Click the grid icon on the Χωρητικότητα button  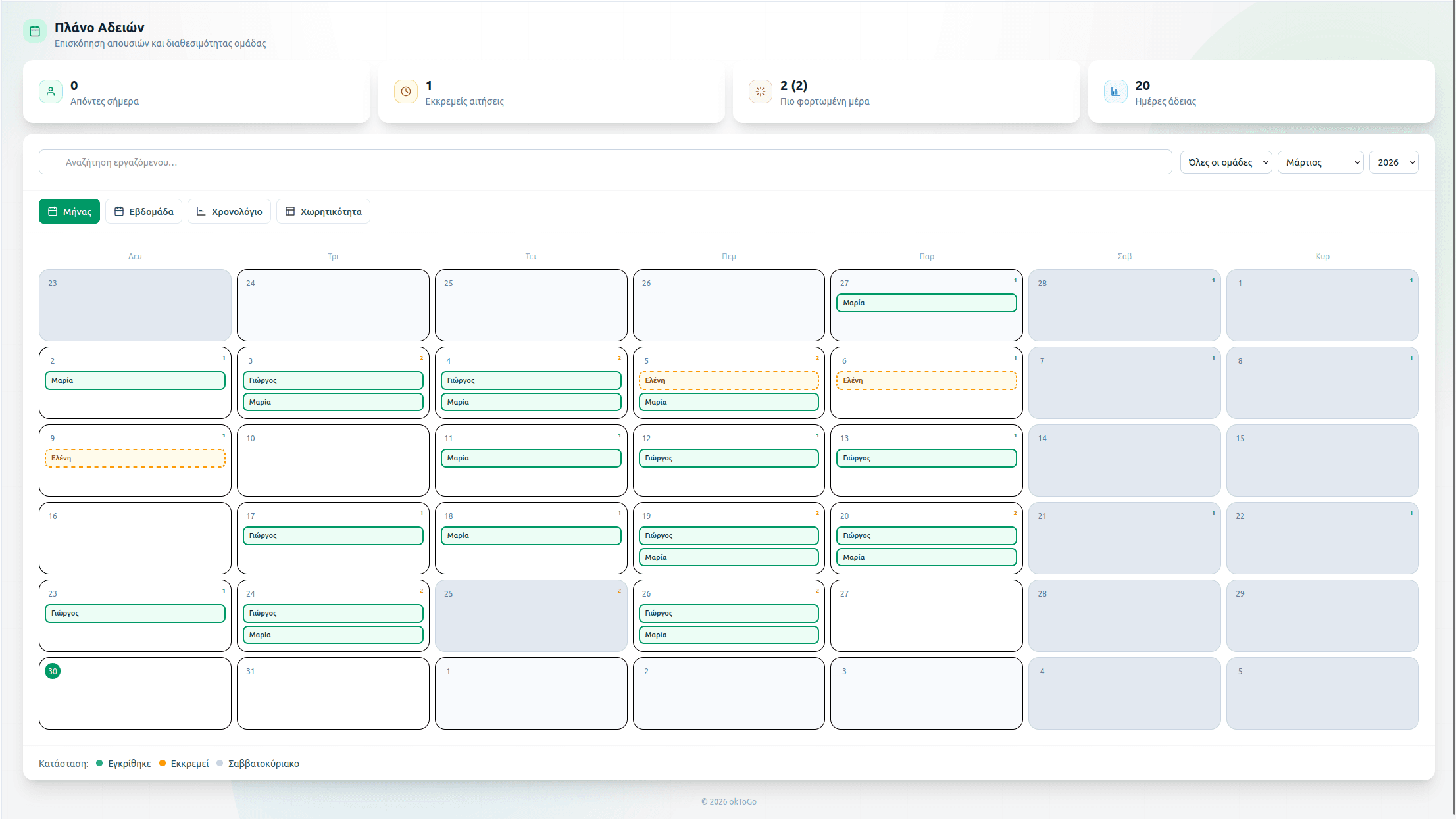click(289, 211)
